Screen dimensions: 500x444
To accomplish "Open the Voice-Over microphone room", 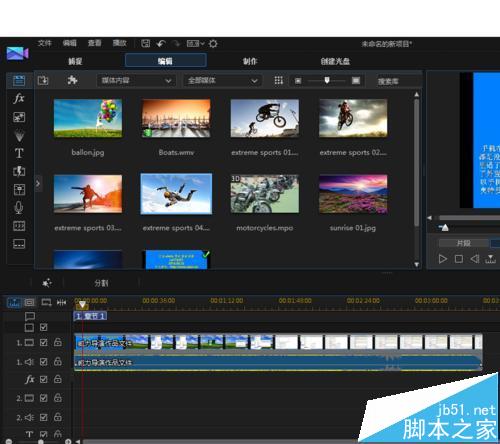I will (x=19, y=208).
